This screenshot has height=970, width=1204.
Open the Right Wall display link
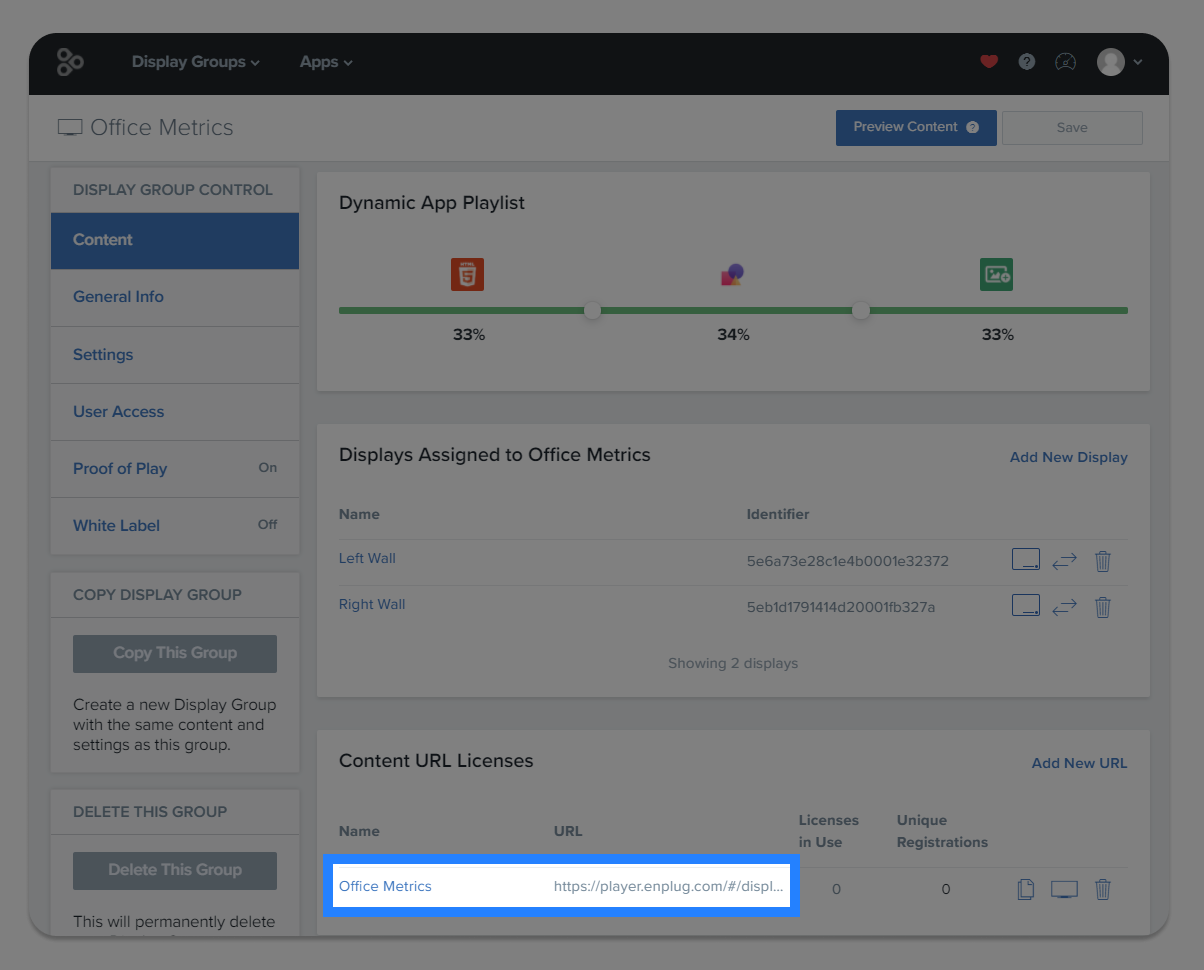tap(372, 604)
